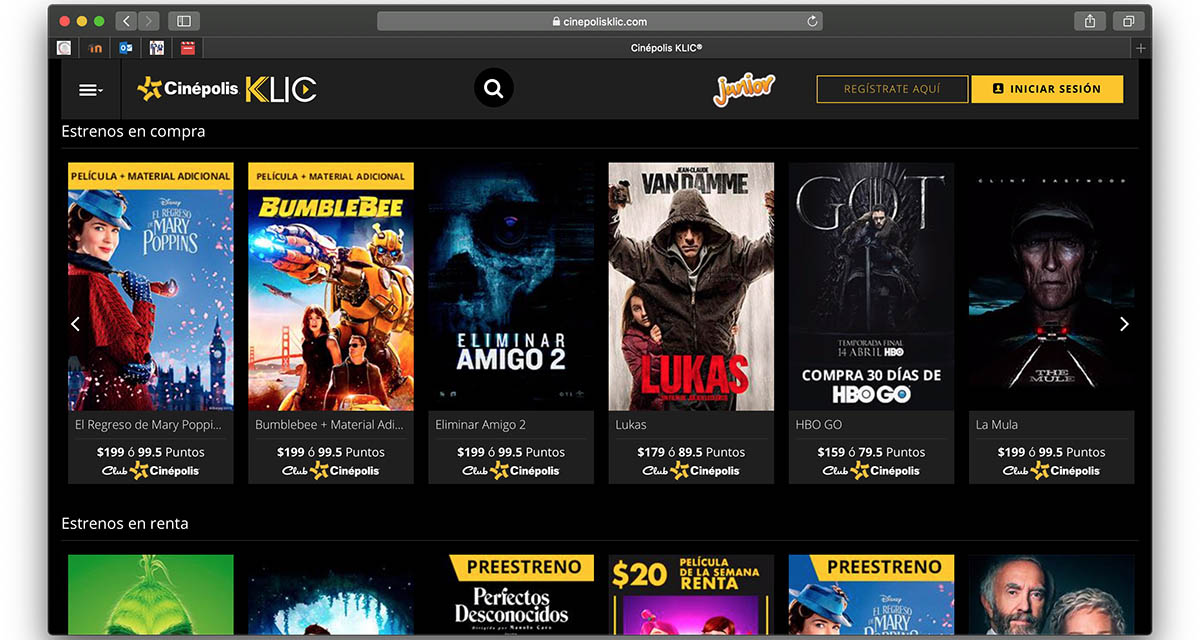Click the '$179 ó 89.5 Puntos' price
The height and width of the screenshot is (640, 1200).
[x=691, y=452]
